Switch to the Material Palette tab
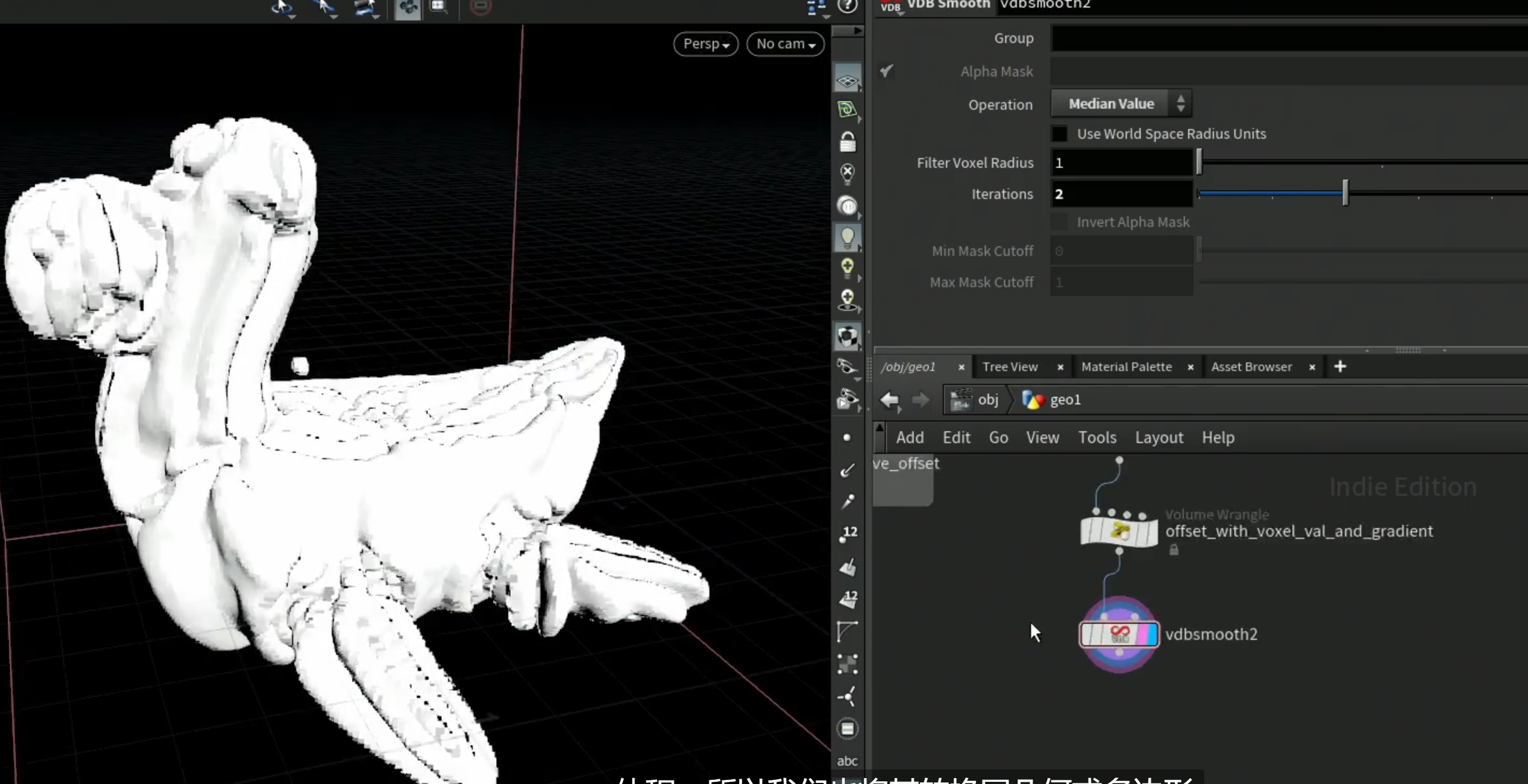The image size is (1528, 784). tap(1126, 367)
